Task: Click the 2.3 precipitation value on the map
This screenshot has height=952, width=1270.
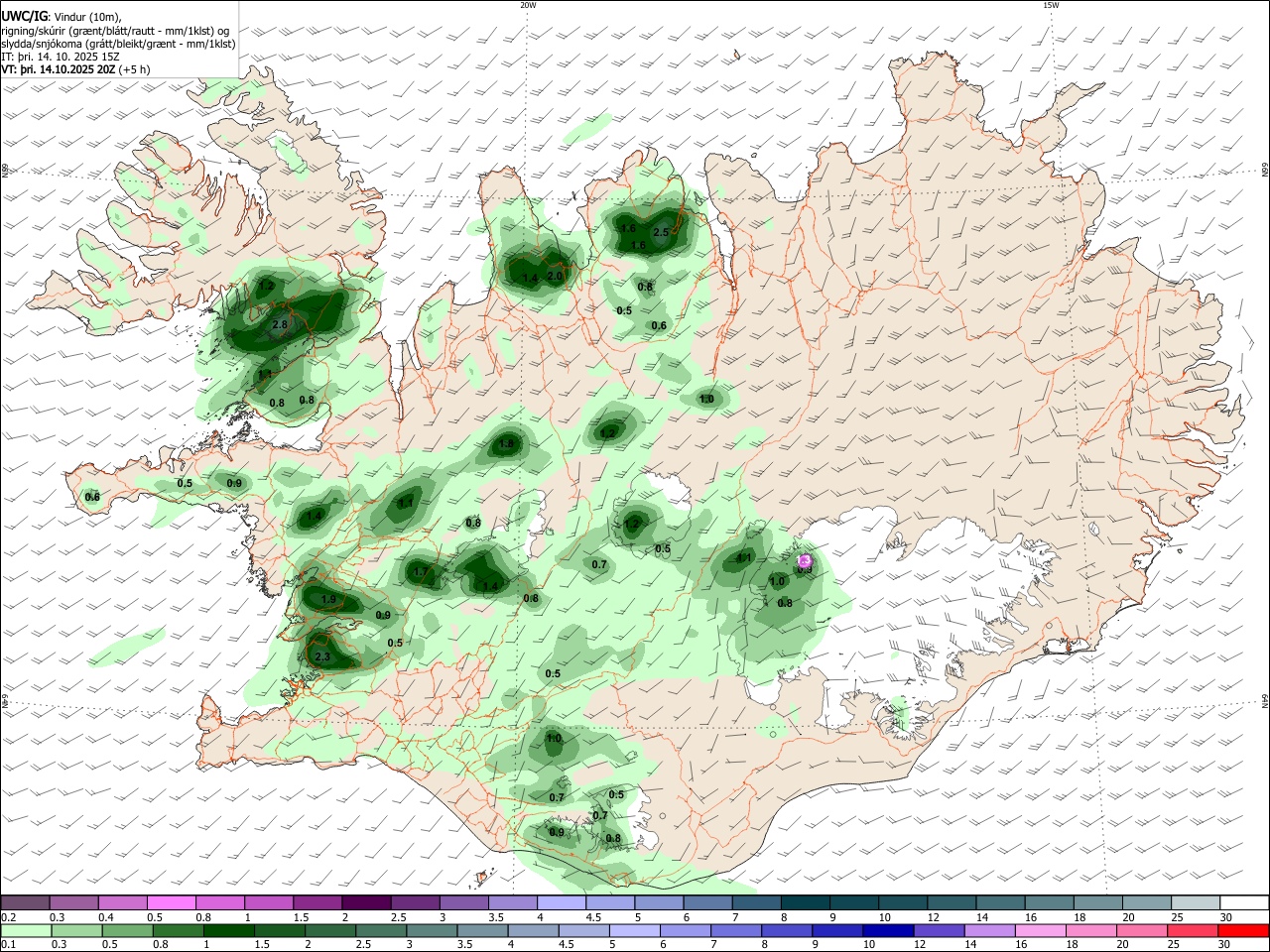Action: [x=321, y=656]
